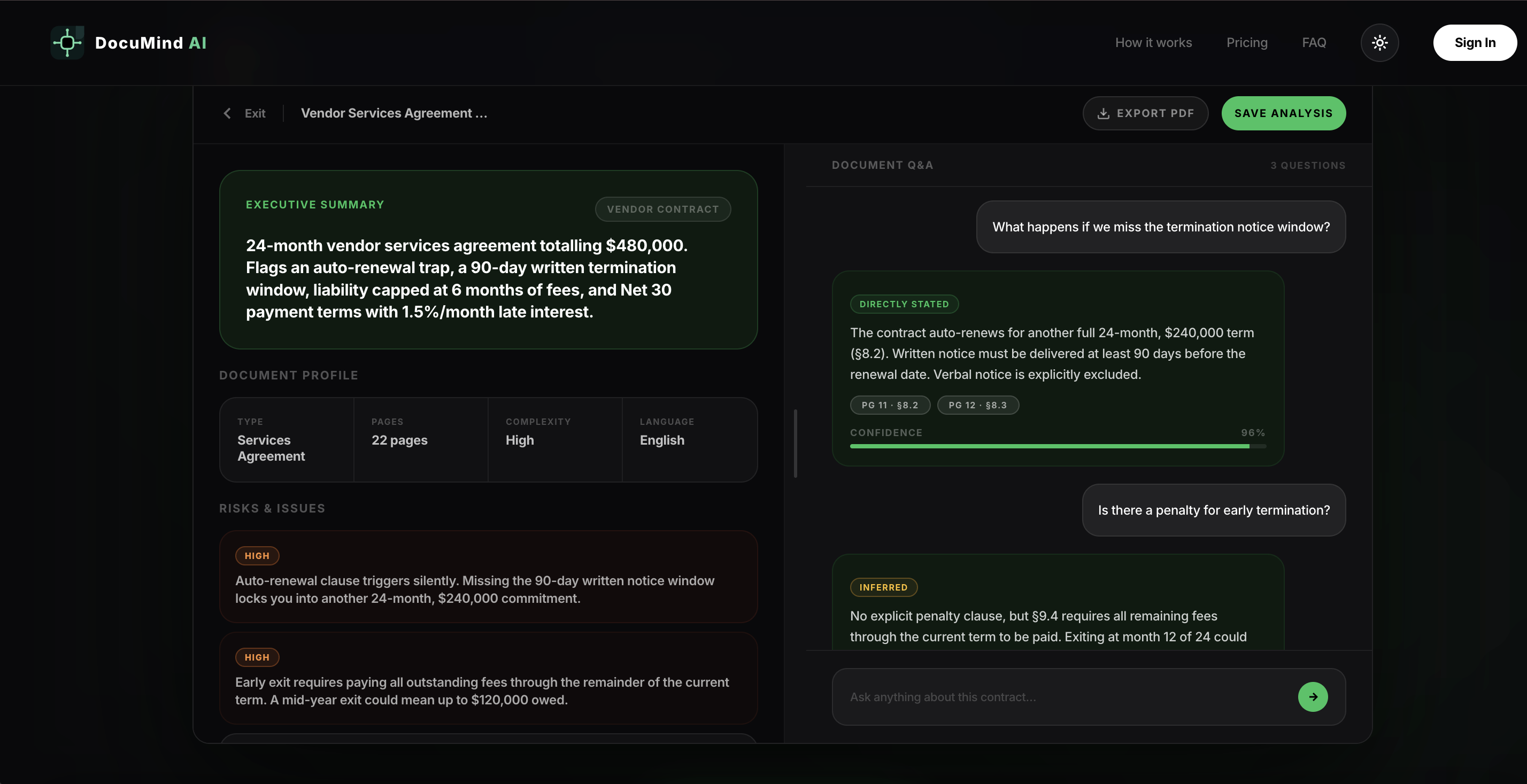The image size is (1527, 784).
Task: Click the executive summary paragraph text
Action: [467, 278]
